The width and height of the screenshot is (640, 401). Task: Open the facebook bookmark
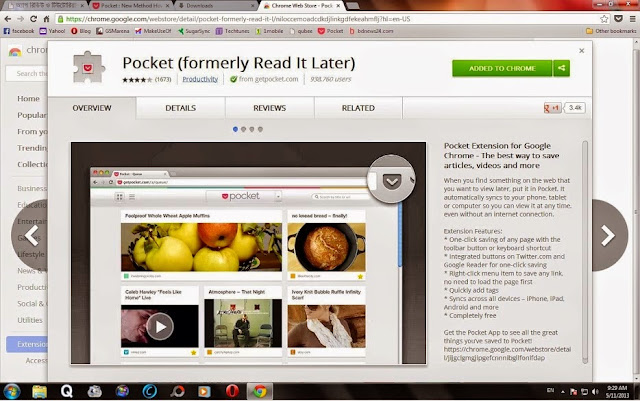pos(19,31)
